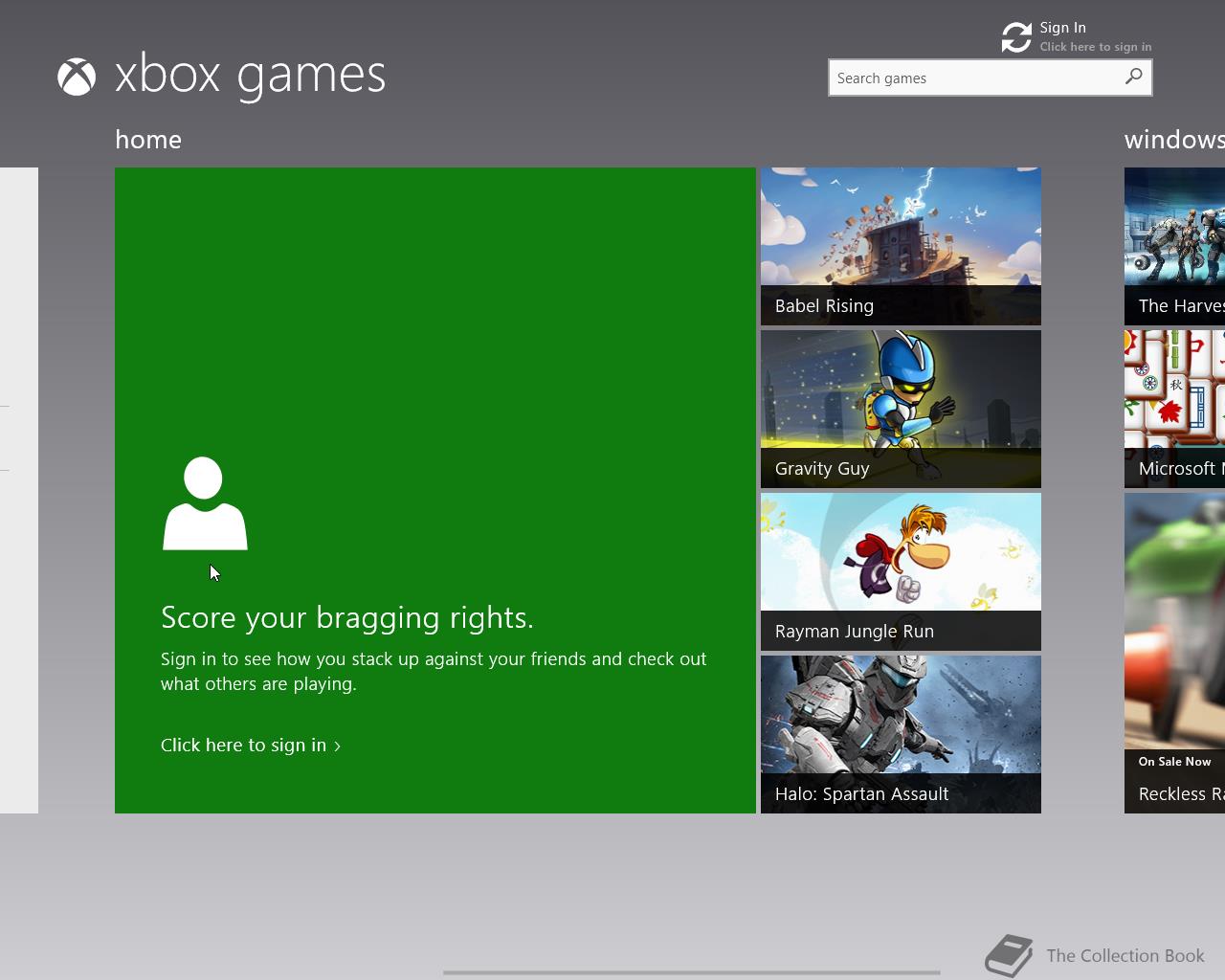Click the 'On Sale Now' badge

pyautogui.click(x=1174, y=762)
